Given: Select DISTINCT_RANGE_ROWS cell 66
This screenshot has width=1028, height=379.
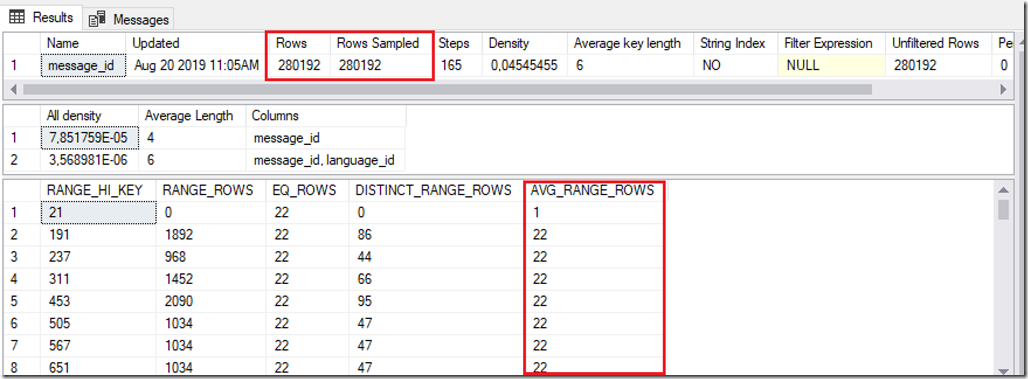Looking at the screenshot, I should point(437,279).
